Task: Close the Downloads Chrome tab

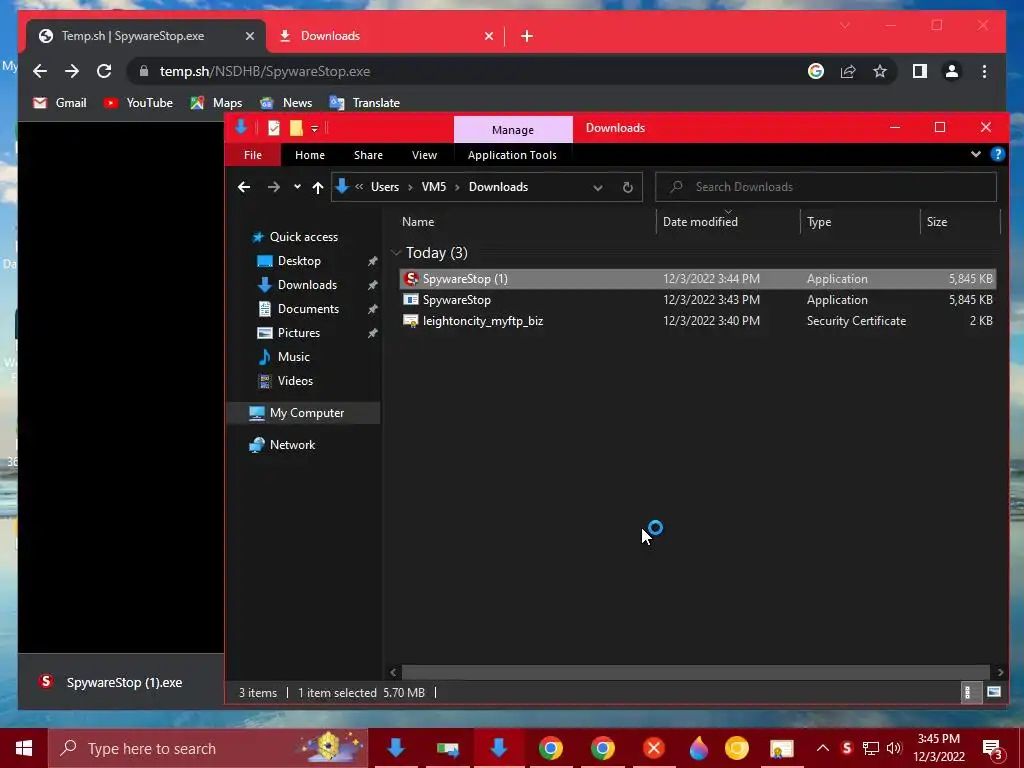Action: tap(488, 36)
